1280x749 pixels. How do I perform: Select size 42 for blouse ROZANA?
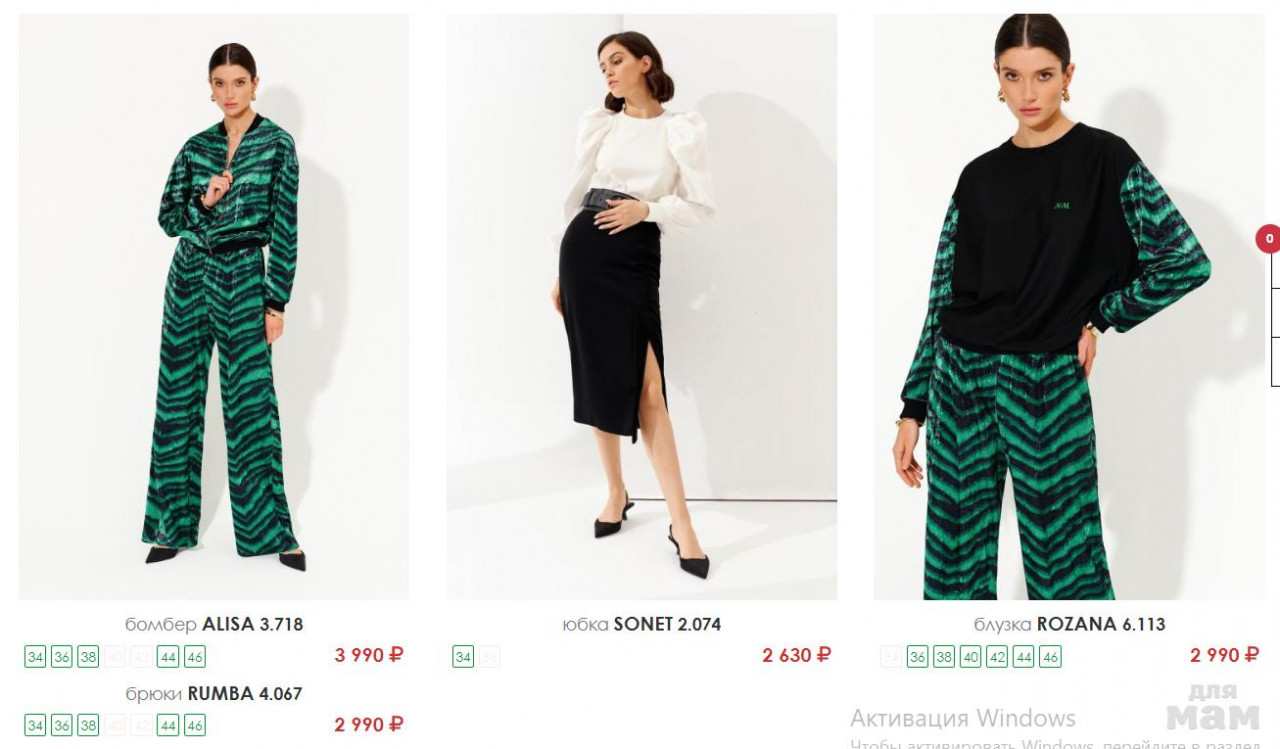coord(997,657)
